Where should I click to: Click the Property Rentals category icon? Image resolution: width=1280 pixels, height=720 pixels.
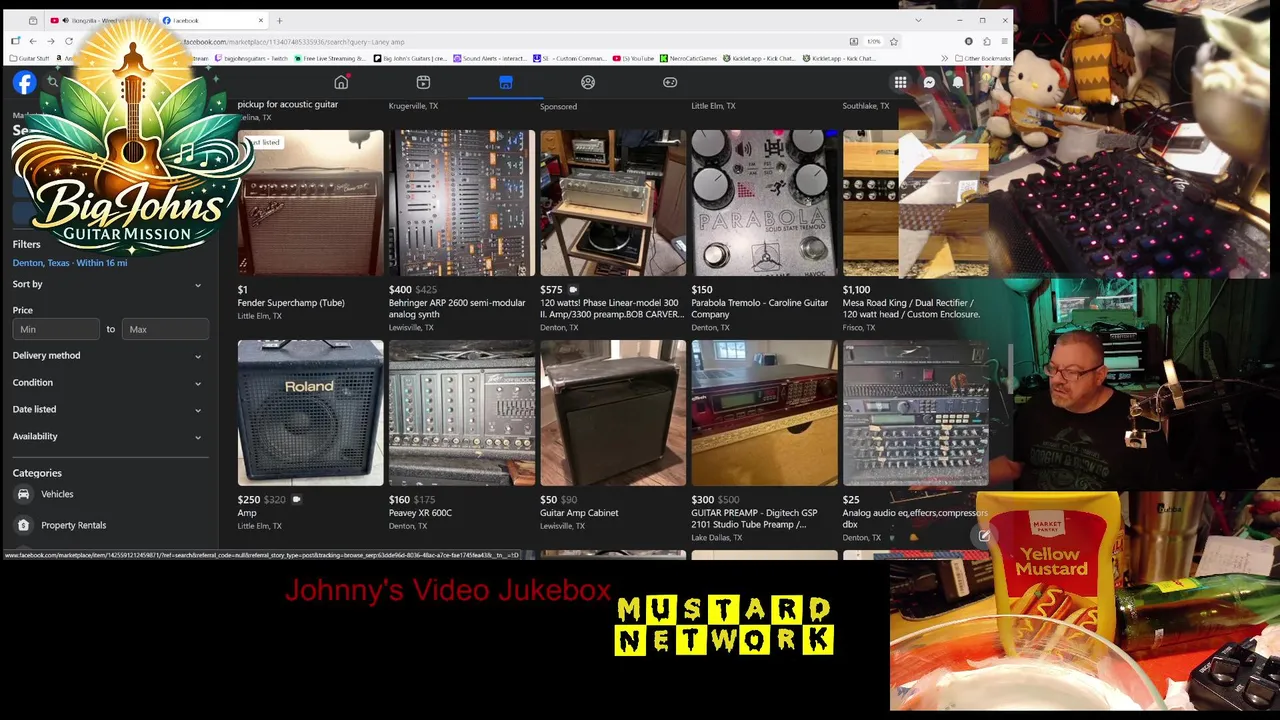24,525
